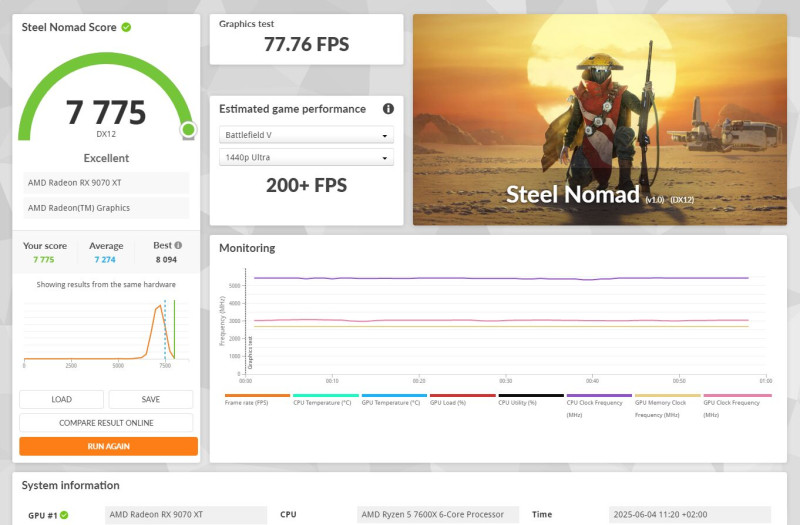
Task: Click the Monitoring section heading
Action: pyautogui.click(x=247, y=248)
